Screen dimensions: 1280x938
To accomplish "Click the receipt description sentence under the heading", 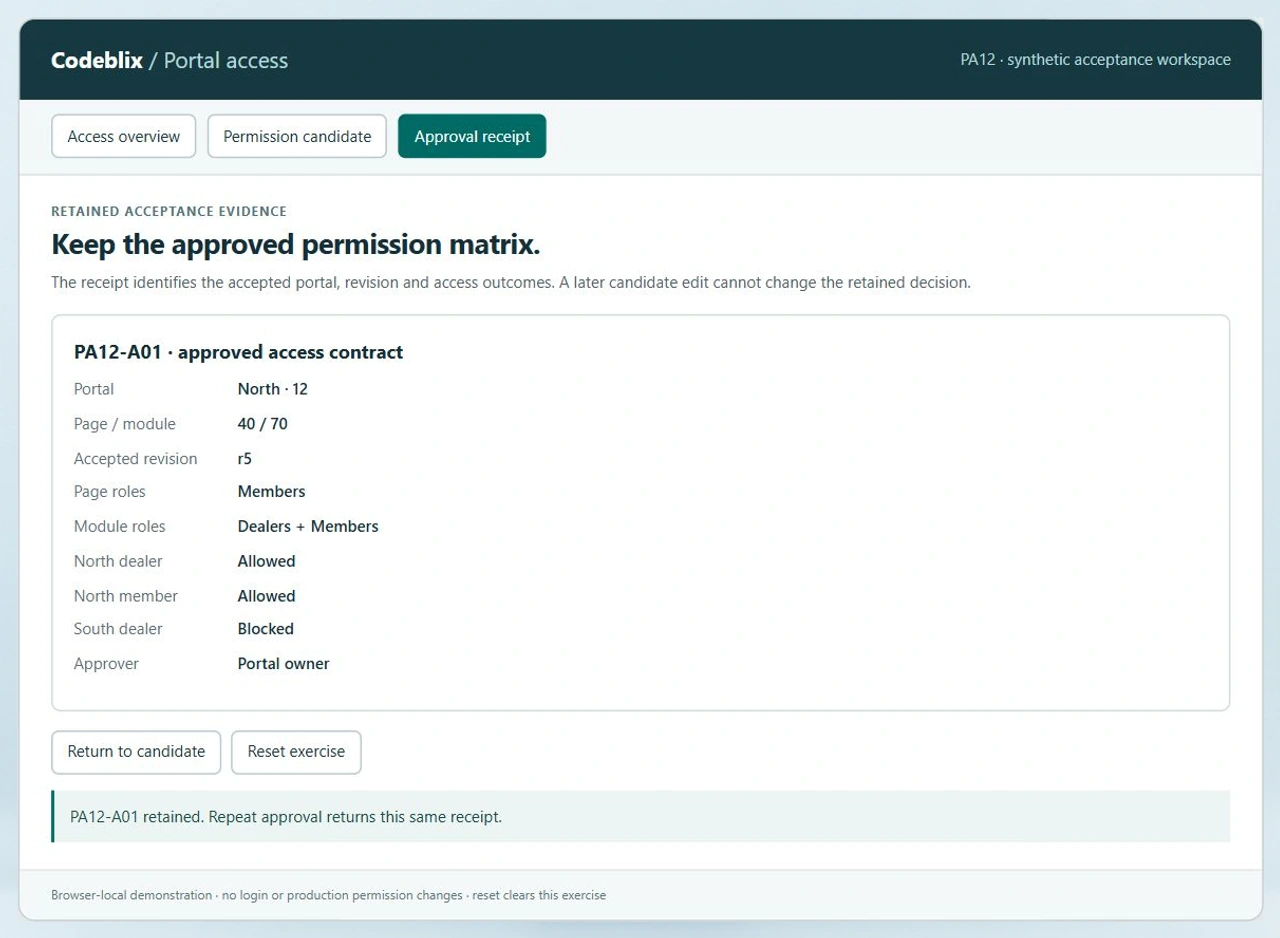I will point(511,283).
